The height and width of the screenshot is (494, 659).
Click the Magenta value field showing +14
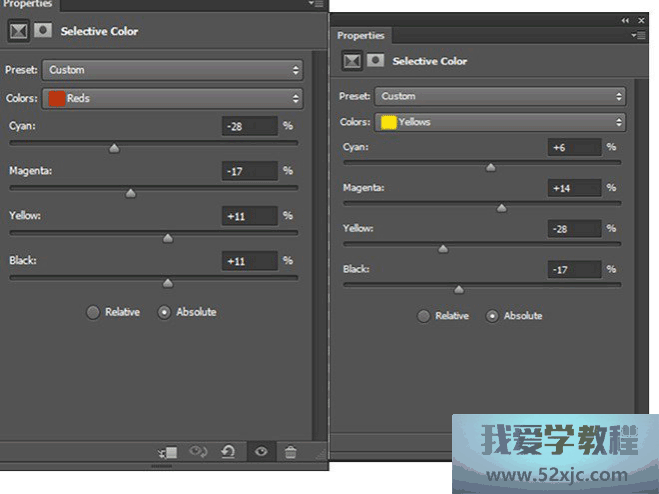575,188
